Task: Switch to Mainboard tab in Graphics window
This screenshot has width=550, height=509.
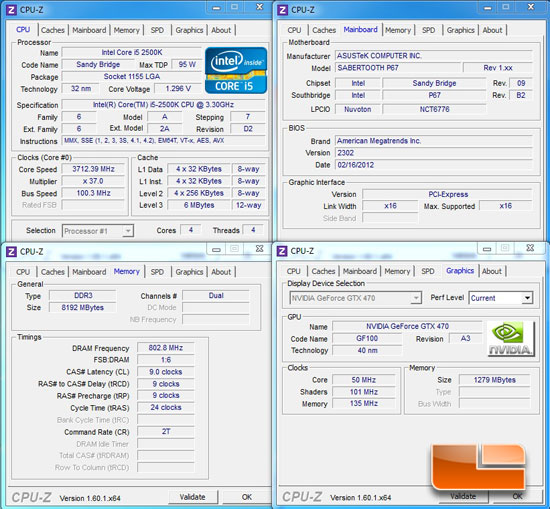Action: click(x=360, y=271)
